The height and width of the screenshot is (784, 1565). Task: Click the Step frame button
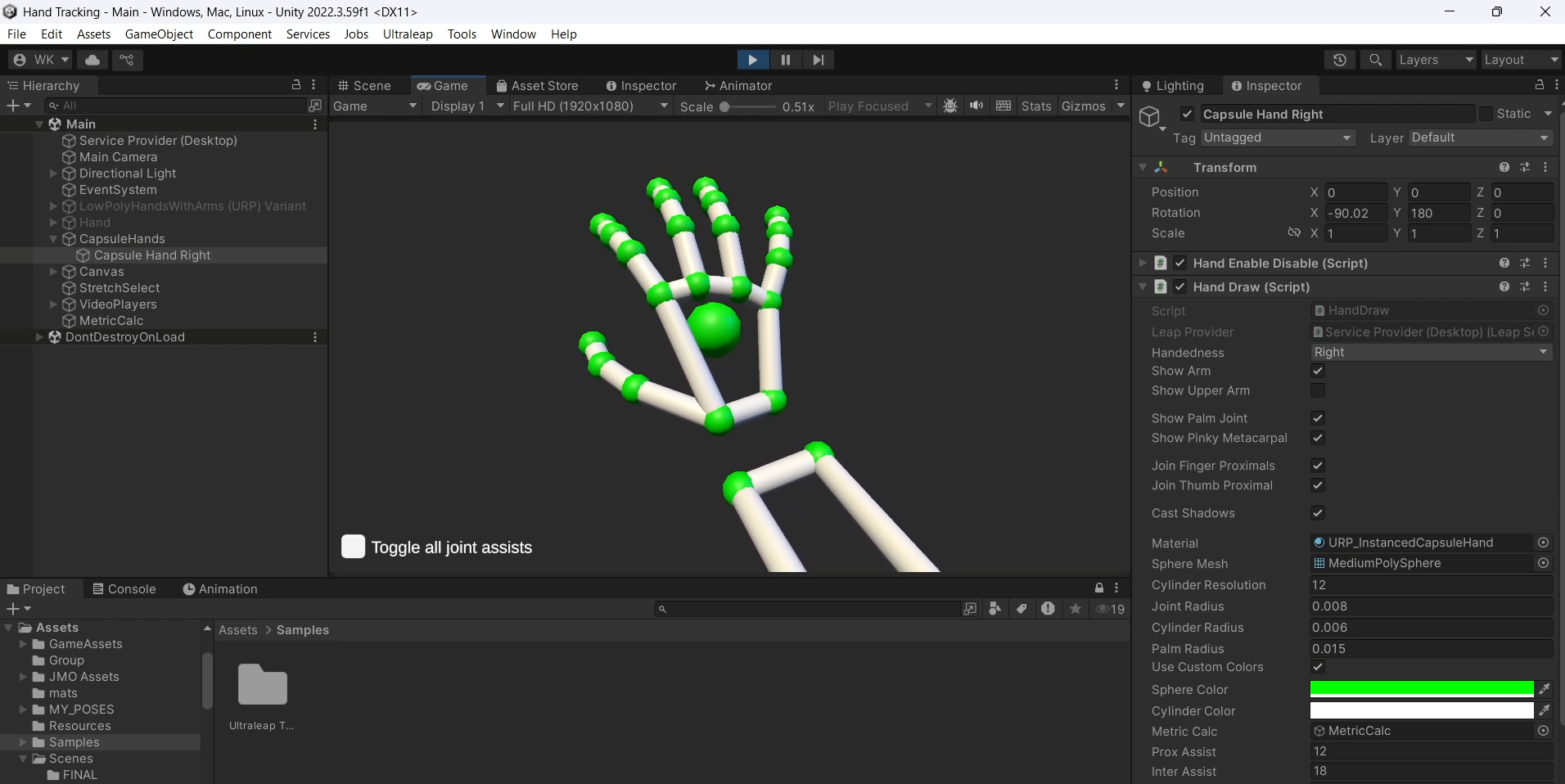point(818,60)
